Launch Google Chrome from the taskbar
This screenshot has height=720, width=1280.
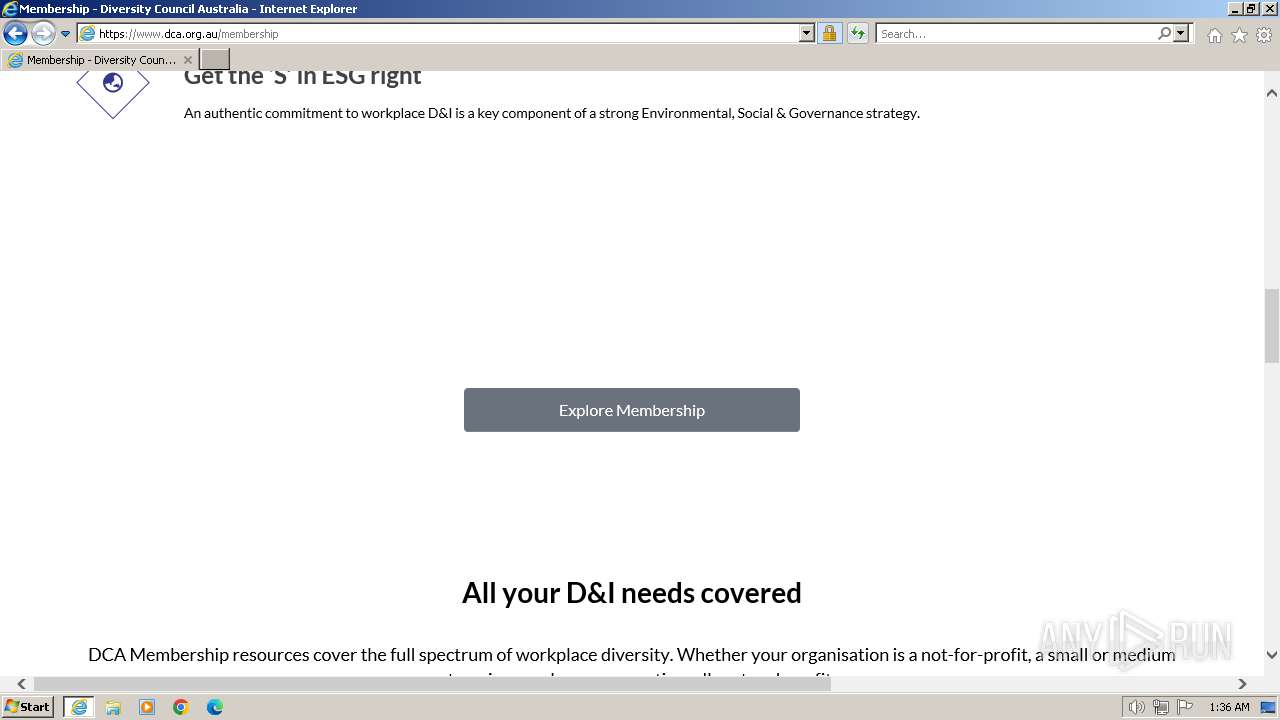(x=181, y=707)
